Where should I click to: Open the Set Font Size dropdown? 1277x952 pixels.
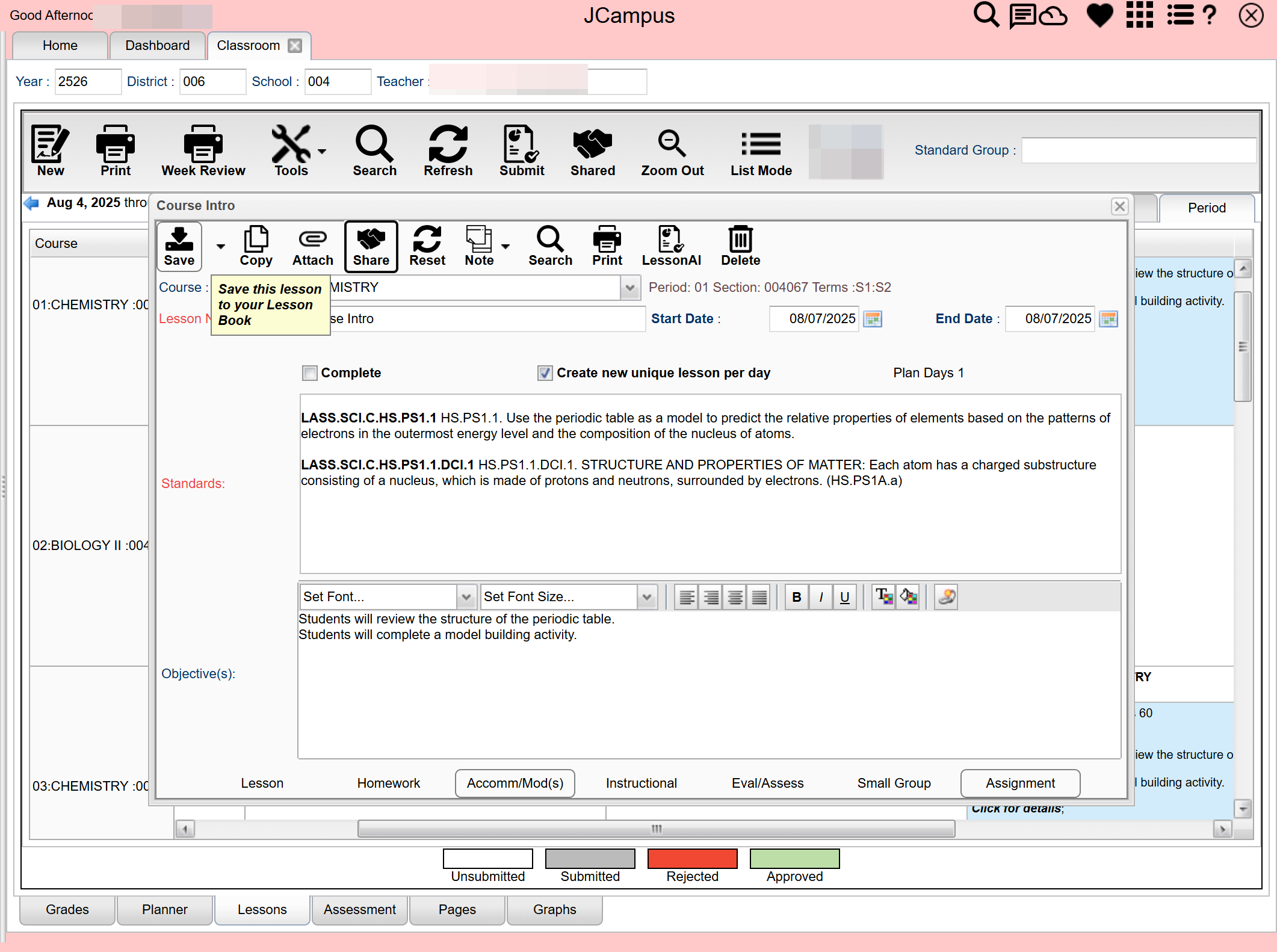(x=646, y=597)
